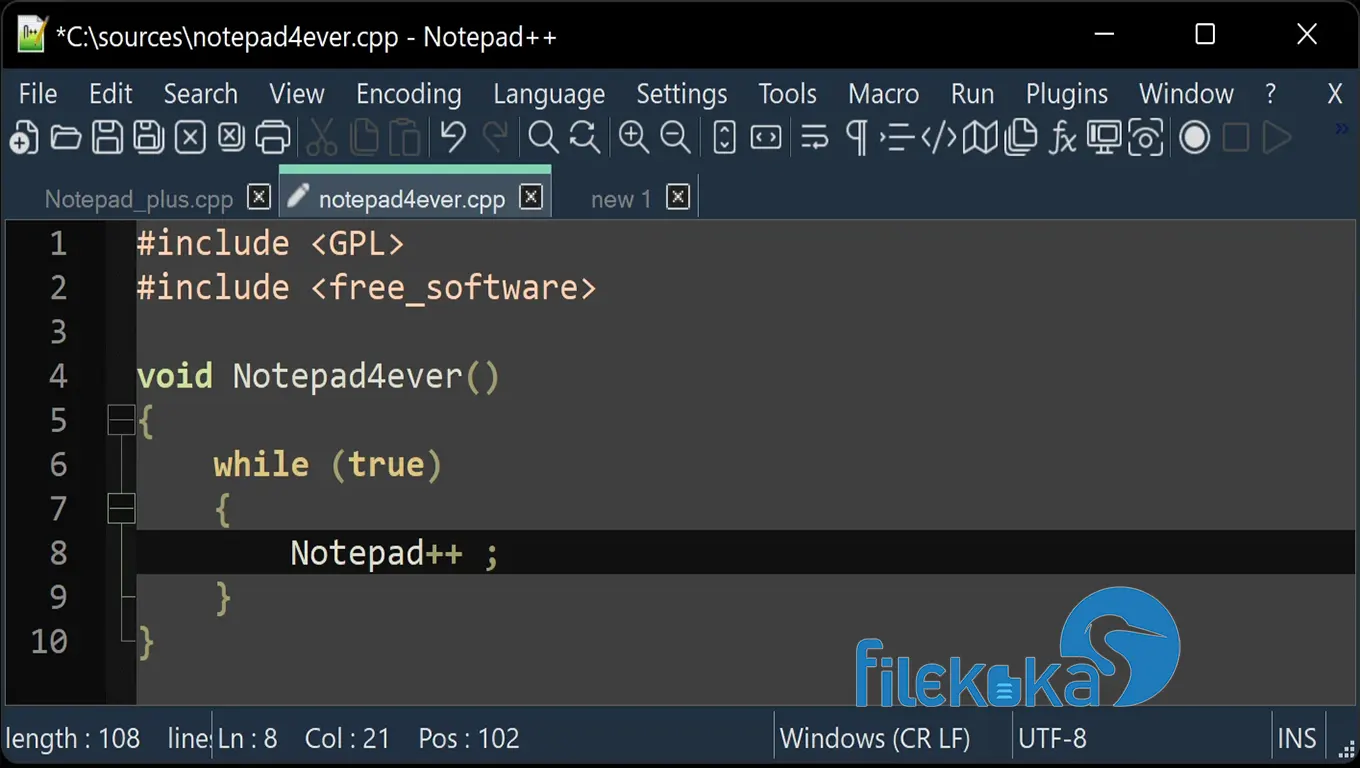Collapse the fold at line 7

click(x=121, y=508)
